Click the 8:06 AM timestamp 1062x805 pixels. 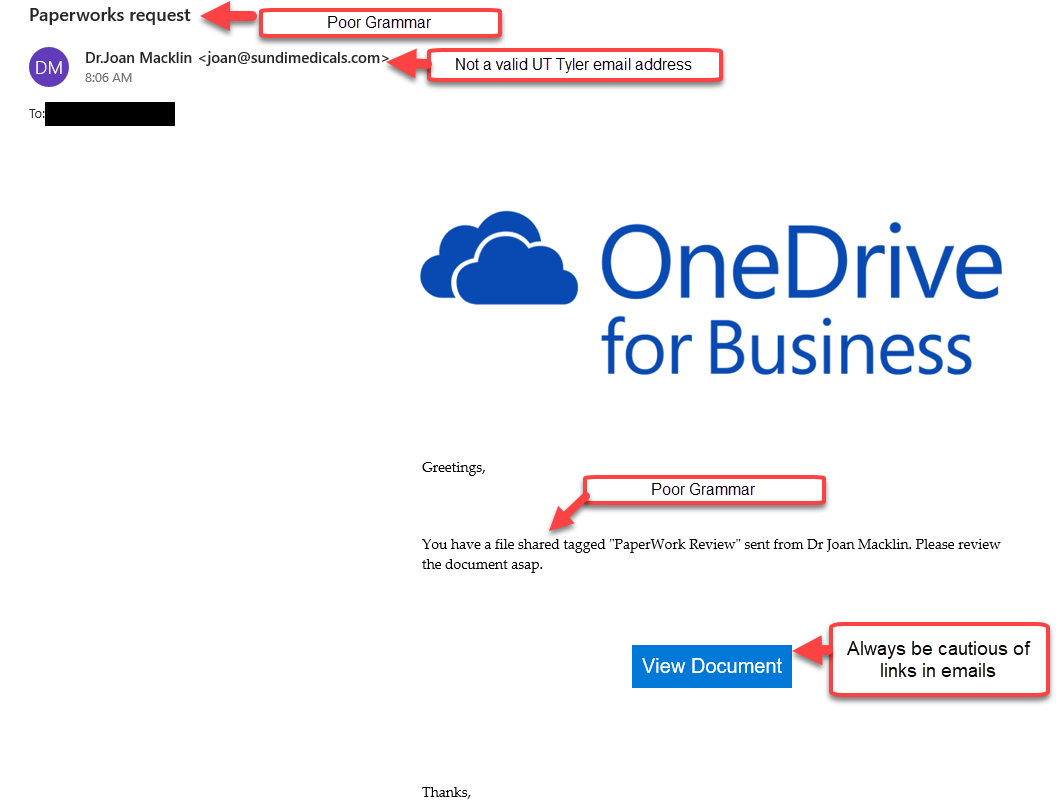point(108,78)
